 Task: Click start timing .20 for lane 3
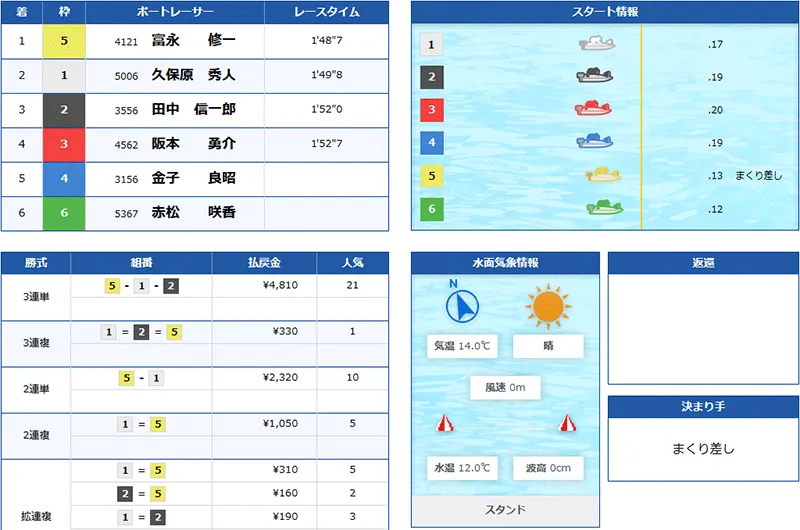(715, 110)
